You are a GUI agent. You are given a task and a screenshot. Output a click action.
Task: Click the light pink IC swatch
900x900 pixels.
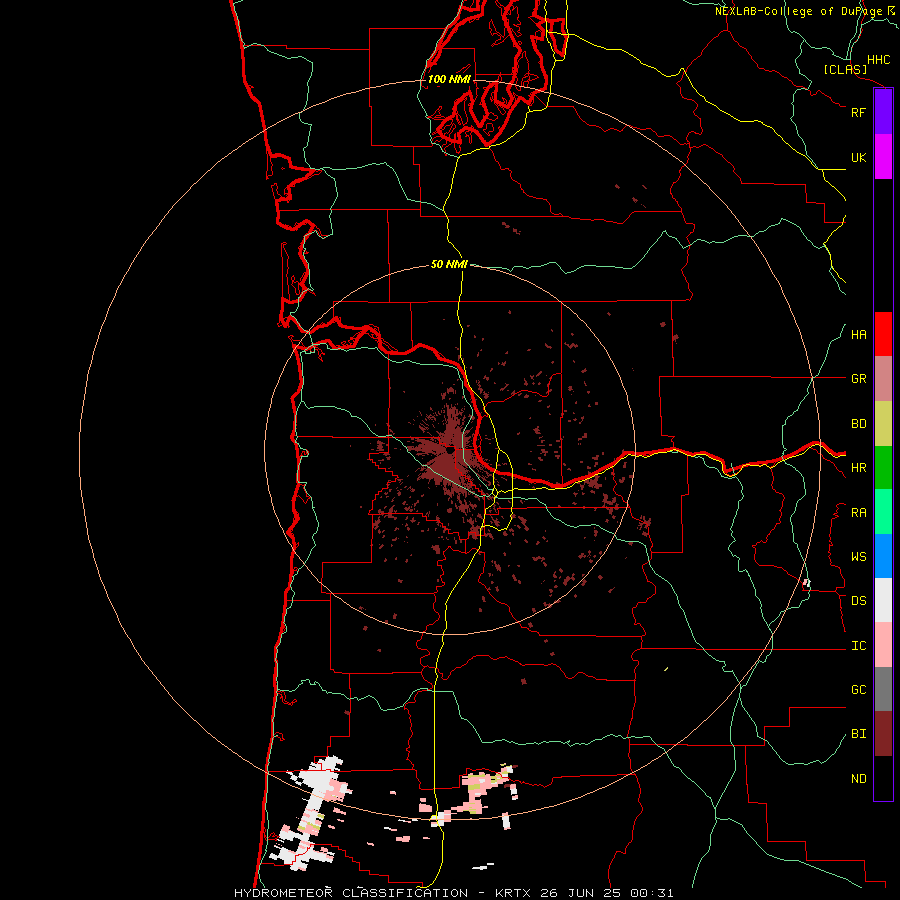click(x=883, y=645)
